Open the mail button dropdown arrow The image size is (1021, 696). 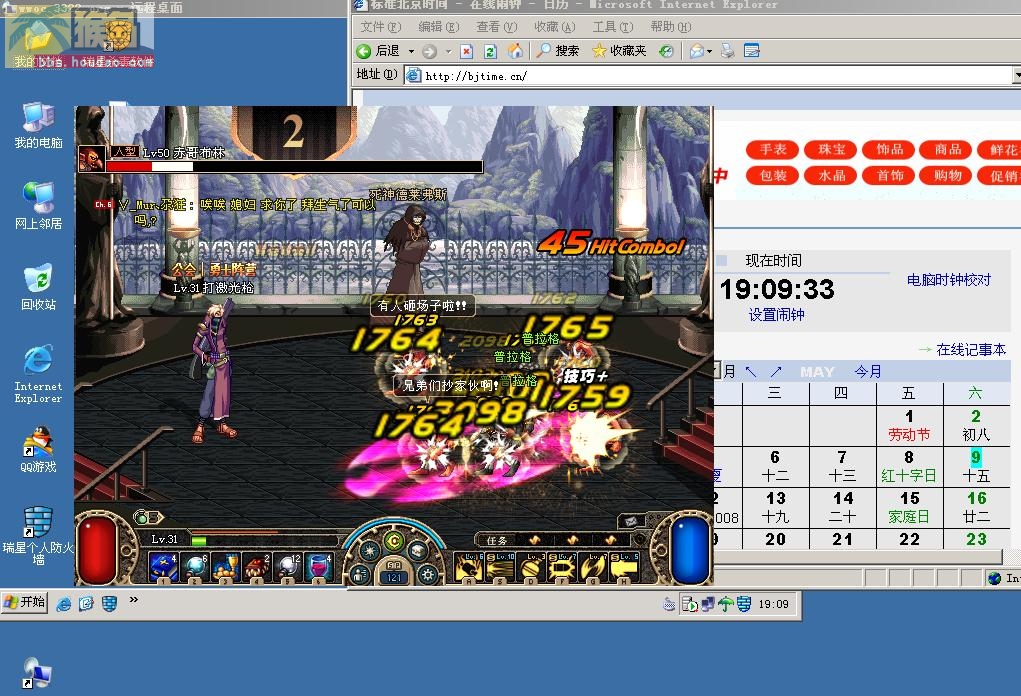tap(709, 51)
